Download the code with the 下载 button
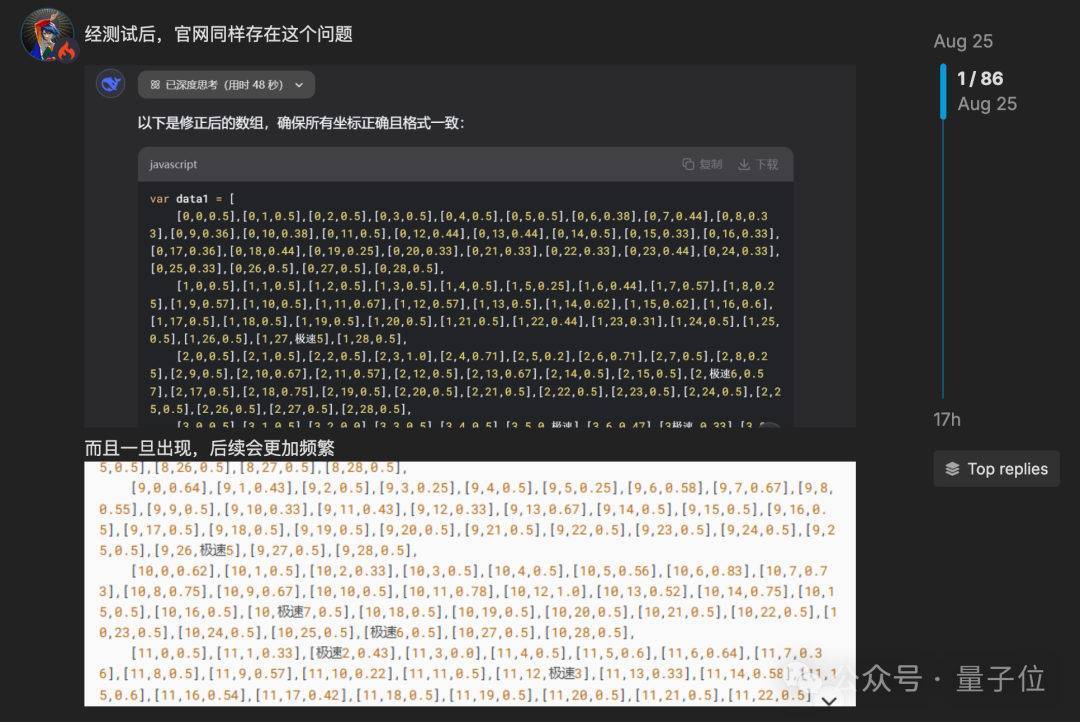The height and width of the screenshot is (722, 1080). click(758, 164)
